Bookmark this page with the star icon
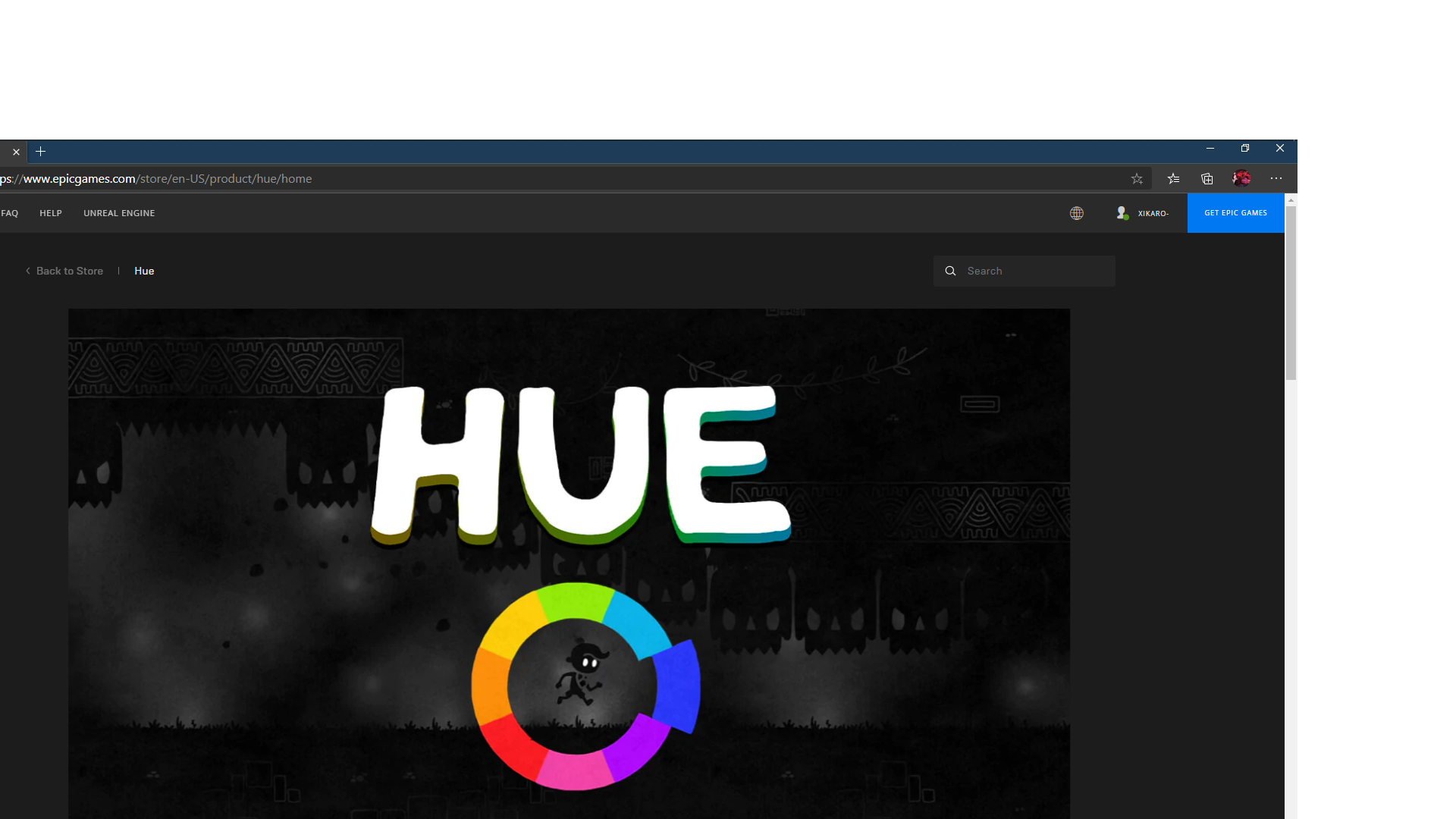Image resolution: width=1456 pixels, height=819 pixels. [1137, 179]
